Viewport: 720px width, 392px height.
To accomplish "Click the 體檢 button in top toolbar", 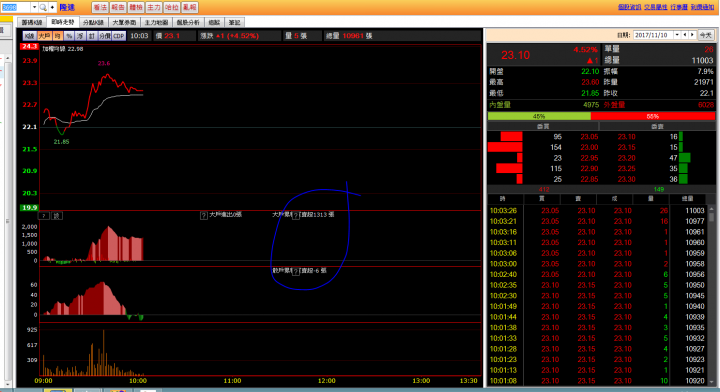I will 136,7.
